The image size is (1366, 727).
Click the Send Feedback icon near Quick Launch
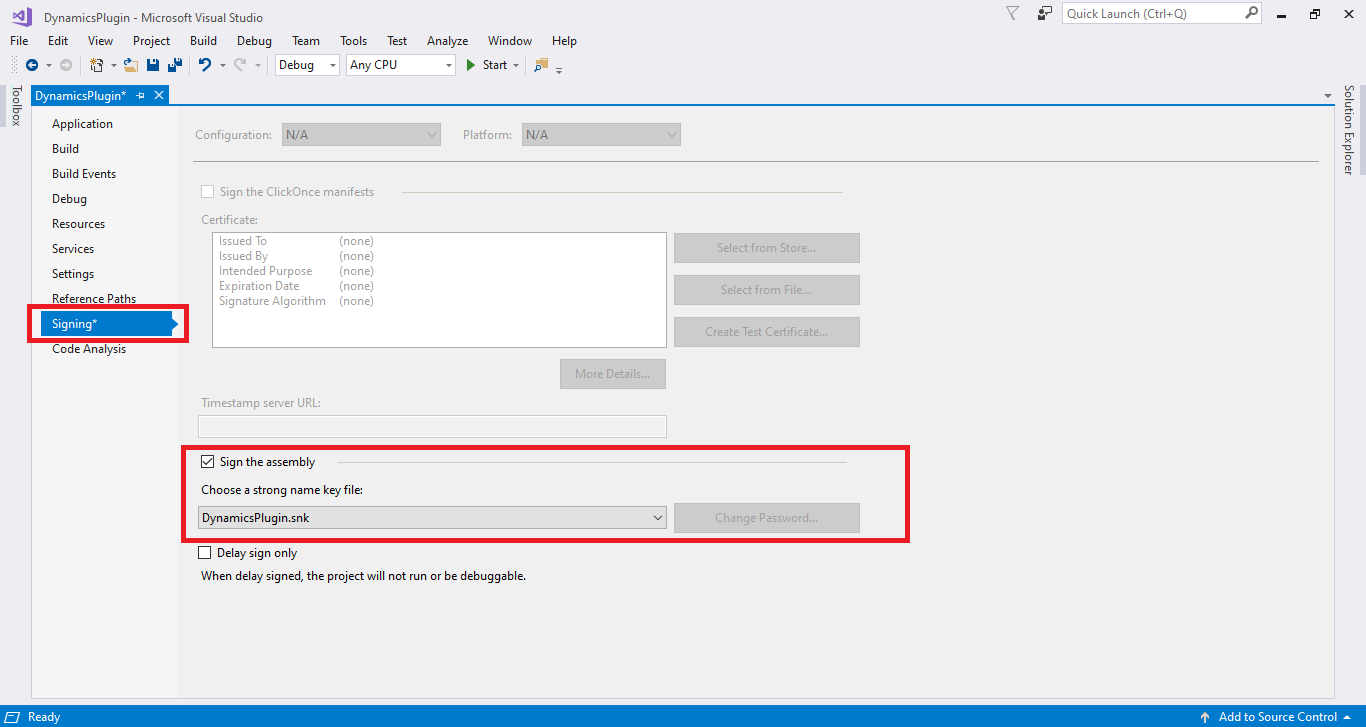click(1044, 13)
